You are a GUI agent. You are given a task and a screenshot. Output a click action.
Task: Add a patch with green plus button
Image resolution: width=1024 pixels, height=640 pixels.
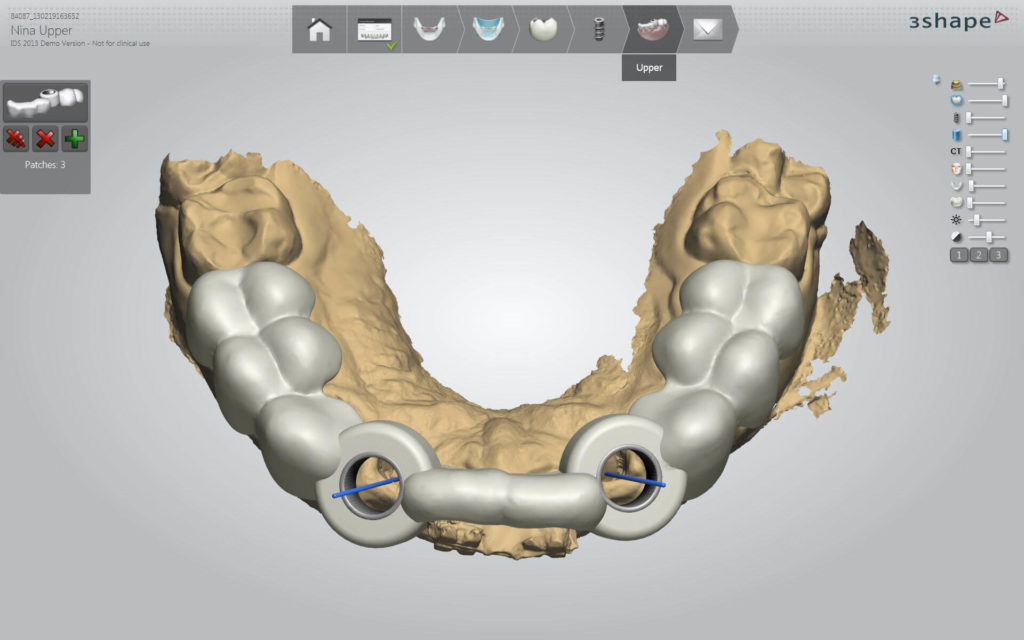coord(74,138)
